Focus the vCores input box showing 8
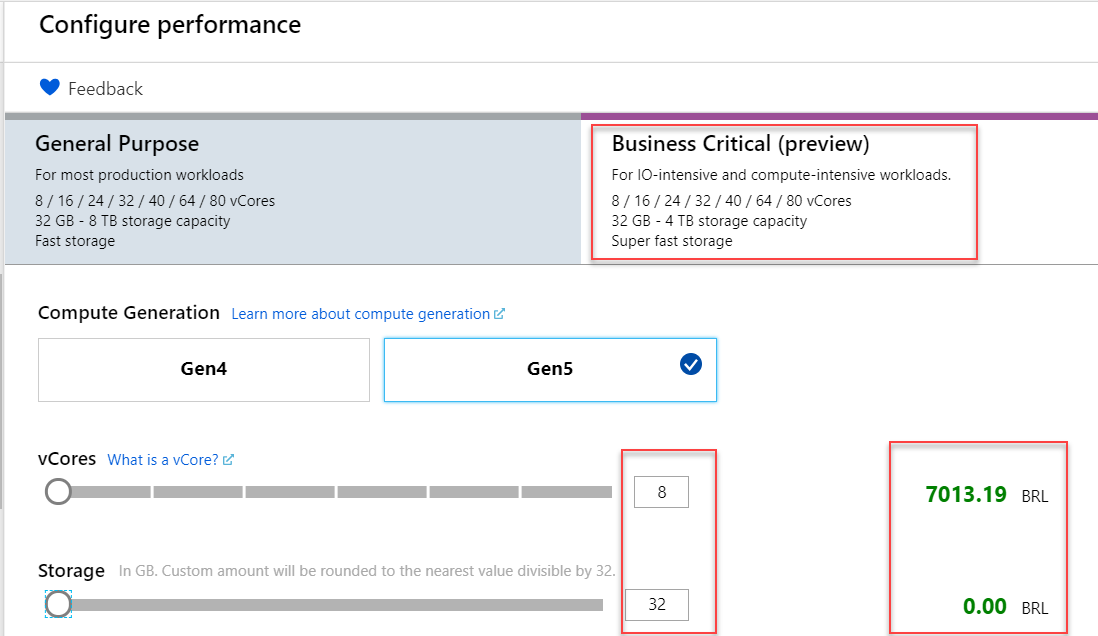Image resolution: width=1098 pixels, height=636 pixels. point(661,492)
